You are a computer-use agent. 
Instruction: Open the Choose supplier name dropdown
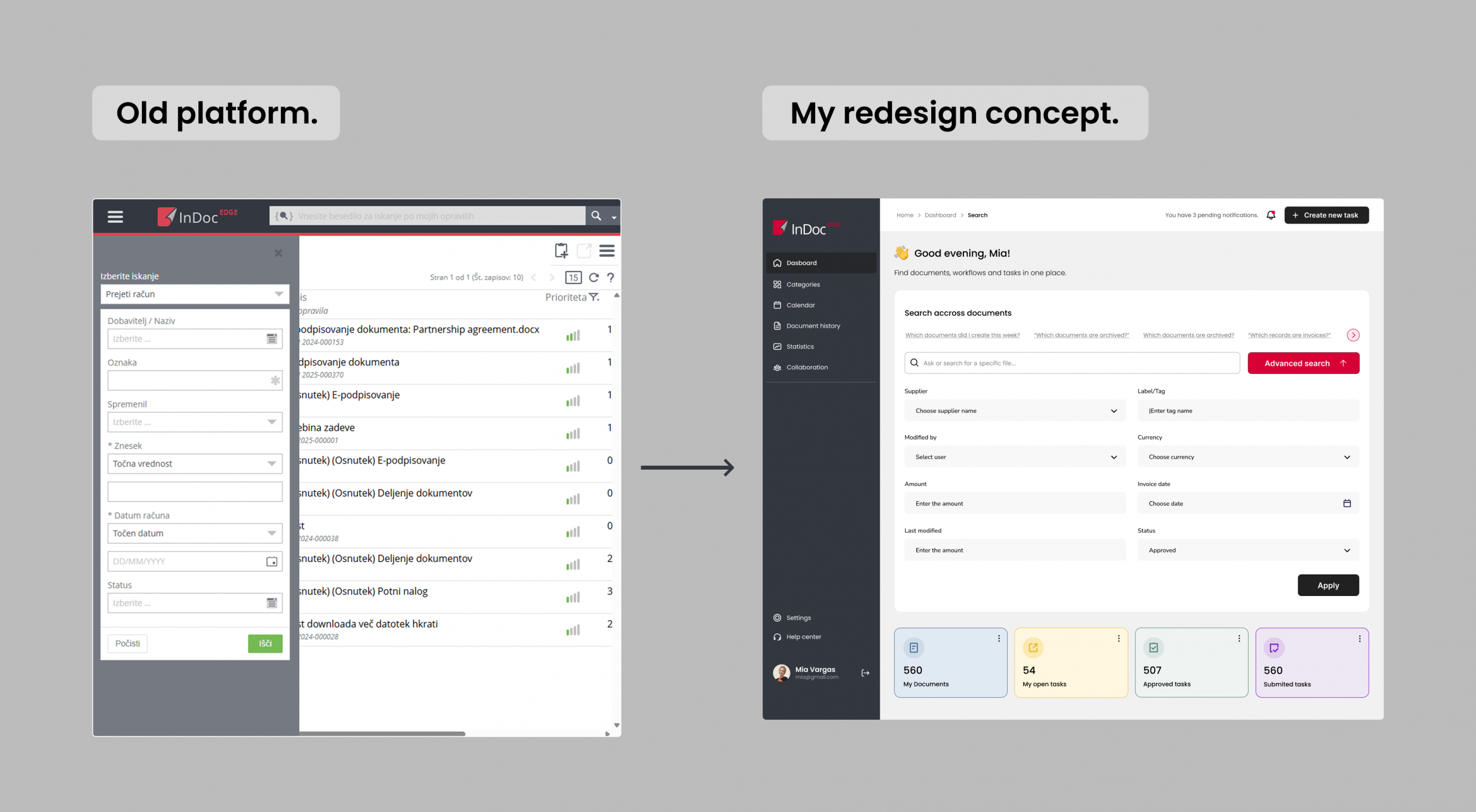coord(1014,411)
